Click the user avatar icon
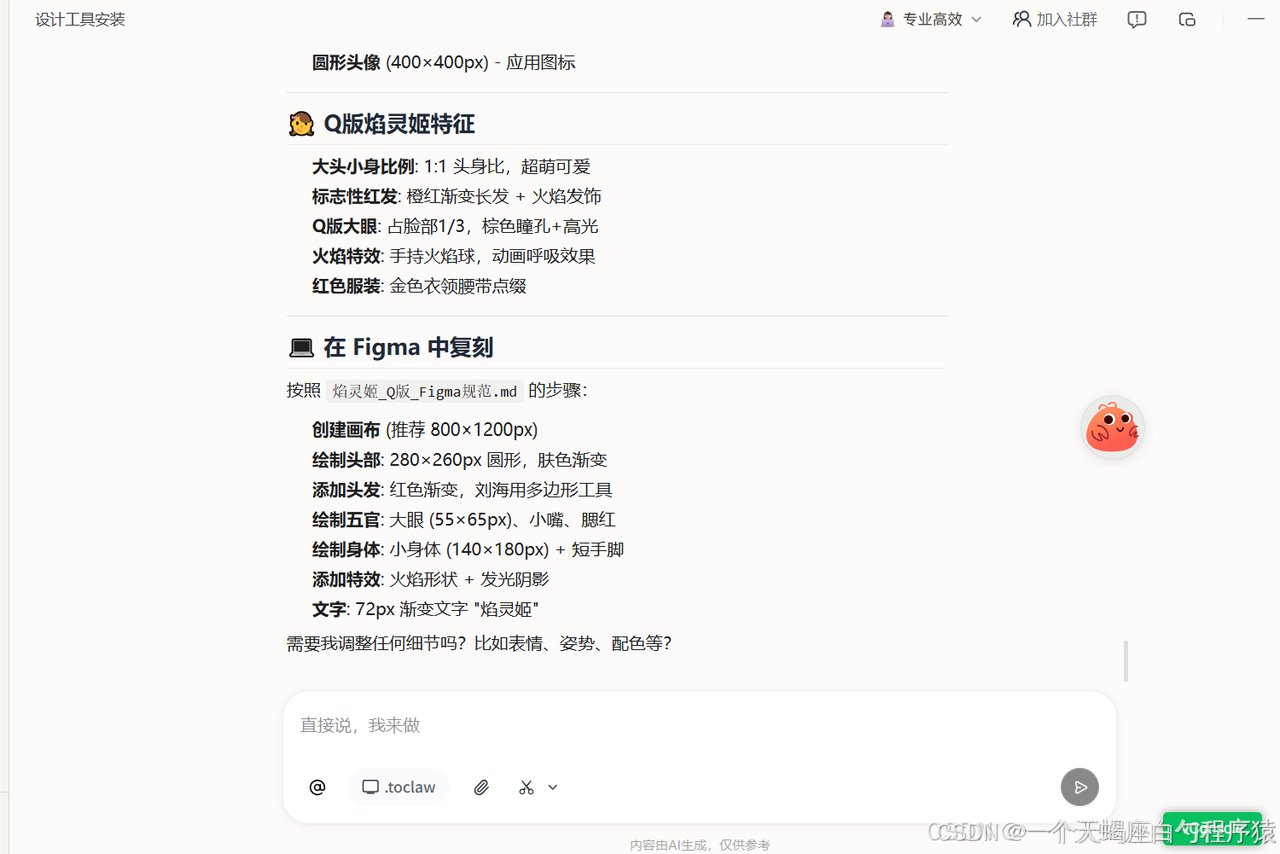The width and height of the screenshot is (1280, 854). [x=886, y=18]
